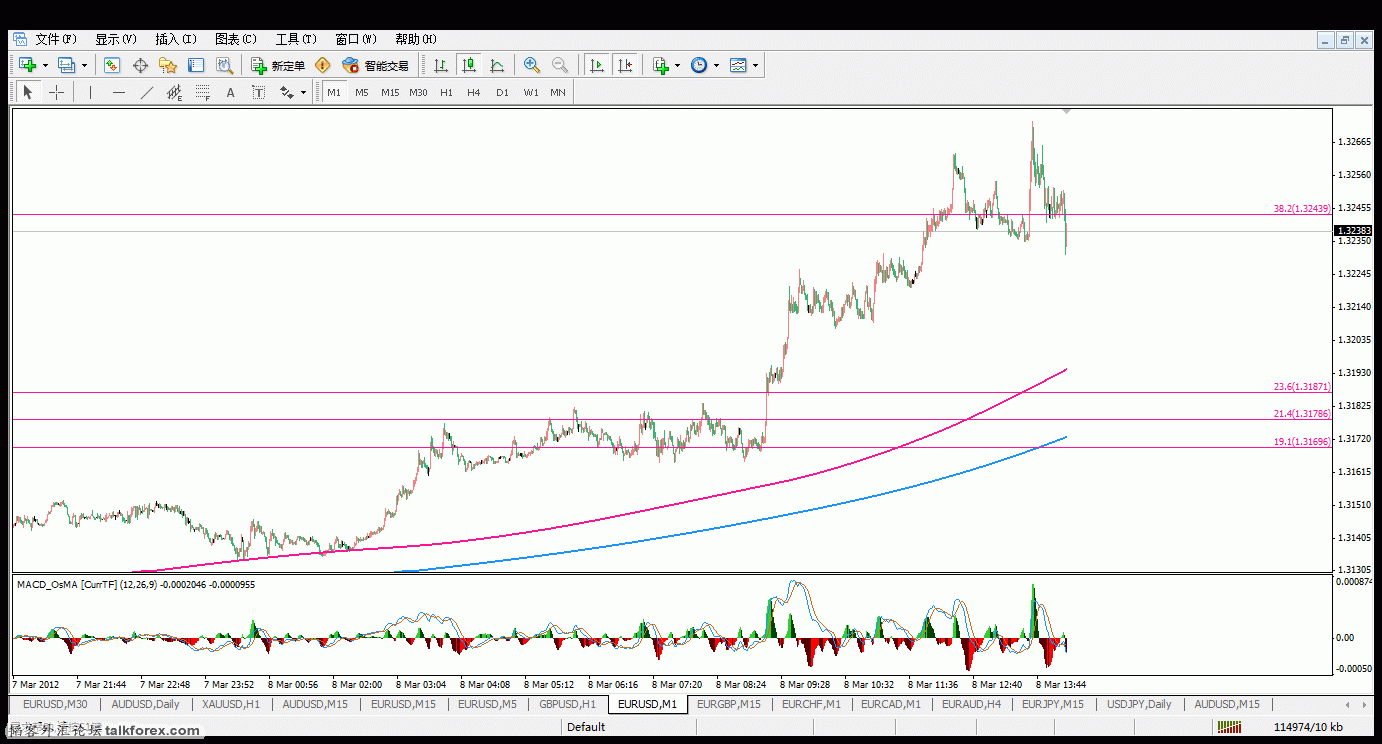Switch to the GBPUSD,H1 chart tab

tap(567, 704)
